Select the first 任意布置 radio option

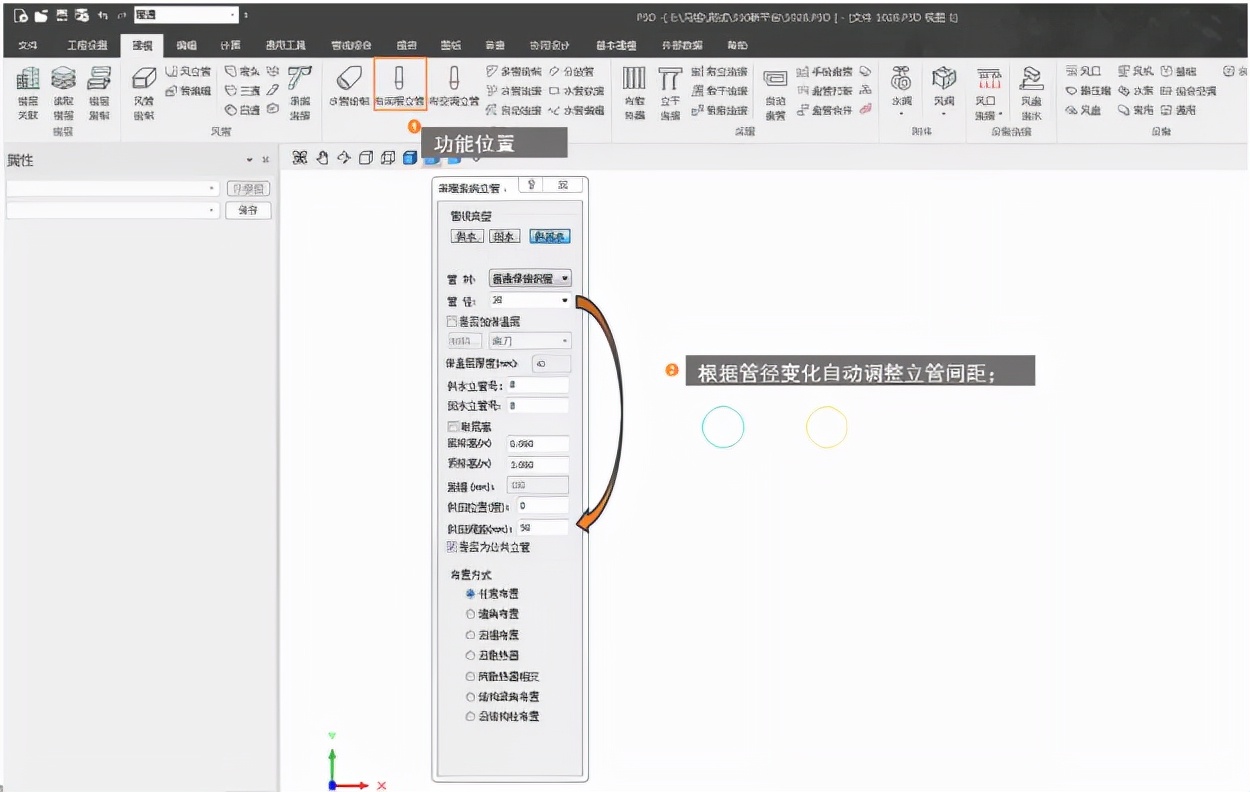(469, 593)
